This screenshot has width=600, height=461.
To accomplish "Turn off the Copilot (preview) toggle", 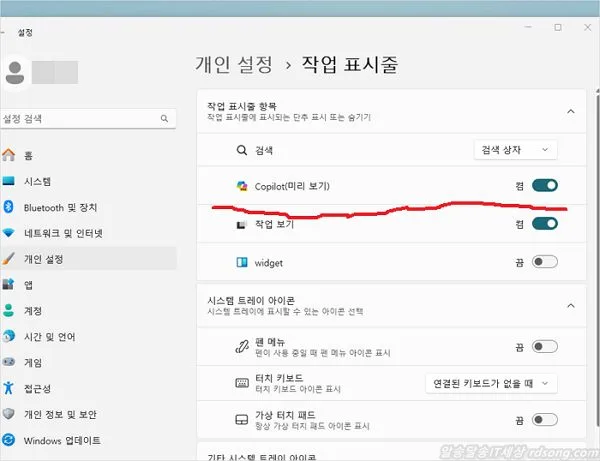I will (544, 185).
